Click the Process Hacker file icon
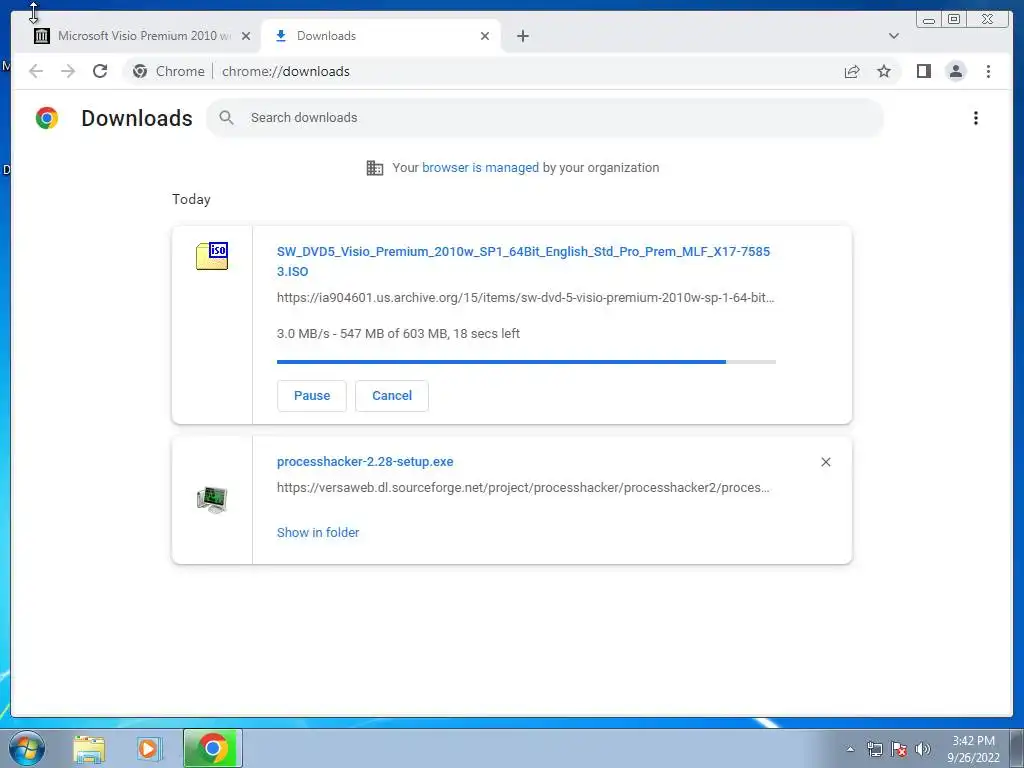This screenshot has width=1024, height=768. pos(212,500)
